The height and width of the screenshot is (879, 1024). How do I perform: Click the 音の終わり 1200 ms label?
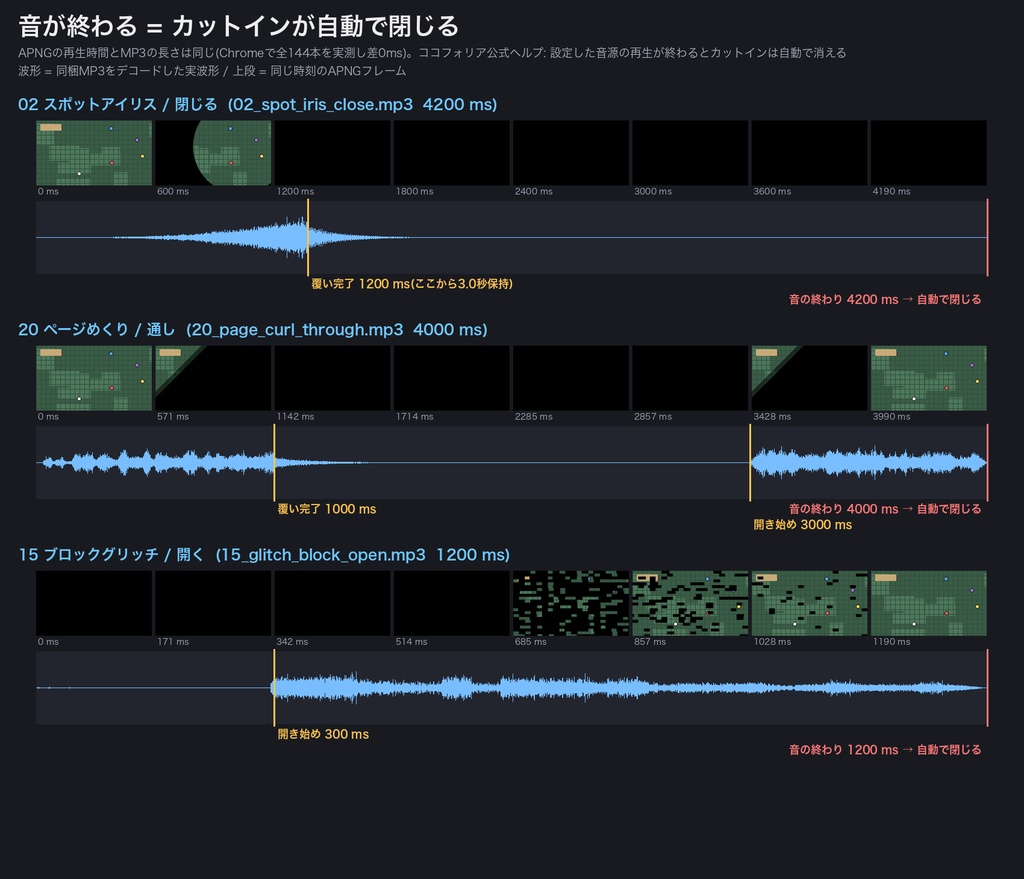(x=885, y=750)
